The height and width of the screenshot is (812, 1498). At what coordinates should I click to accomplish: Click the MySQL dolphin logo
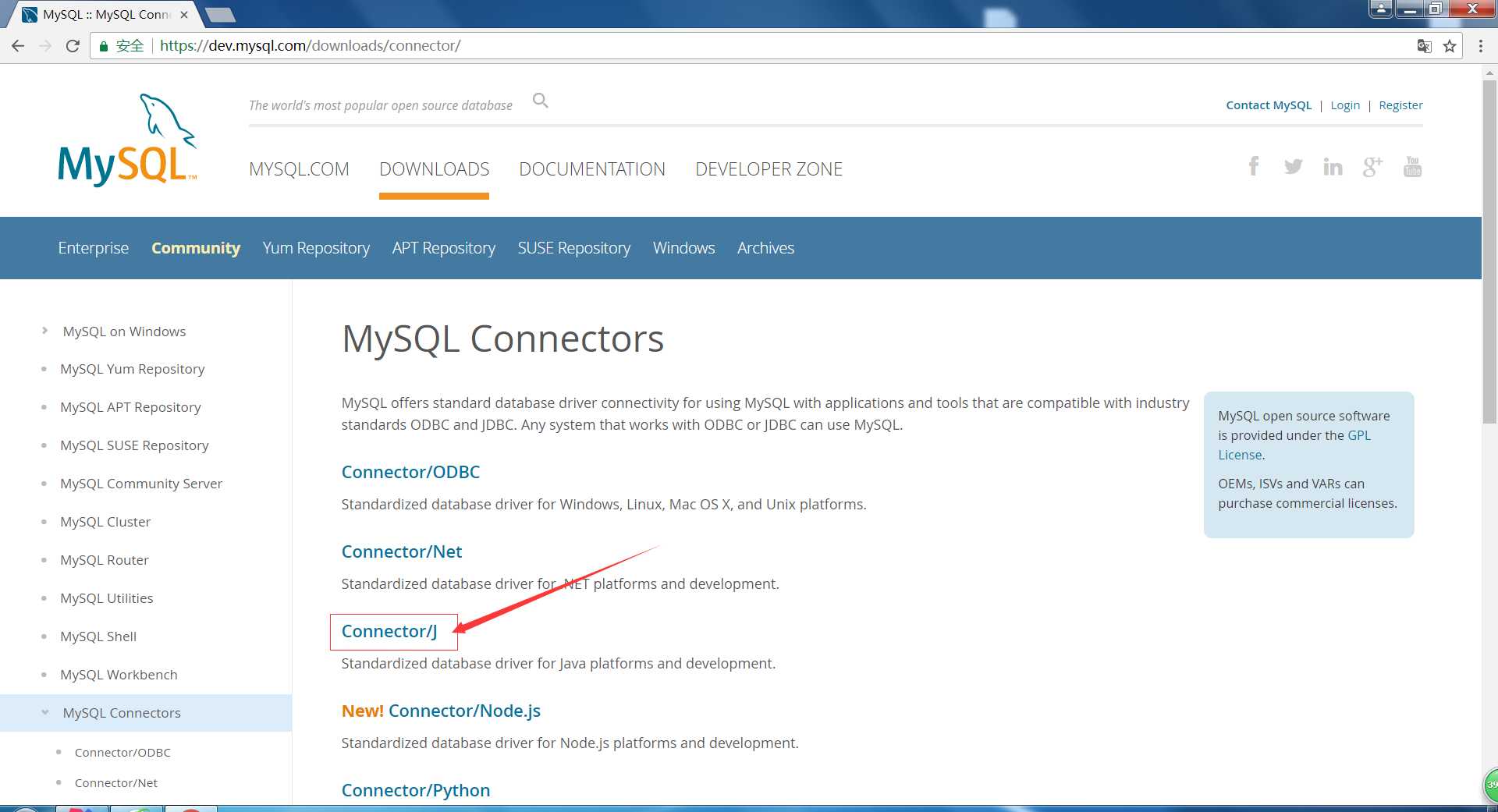(x=128, y=139)
